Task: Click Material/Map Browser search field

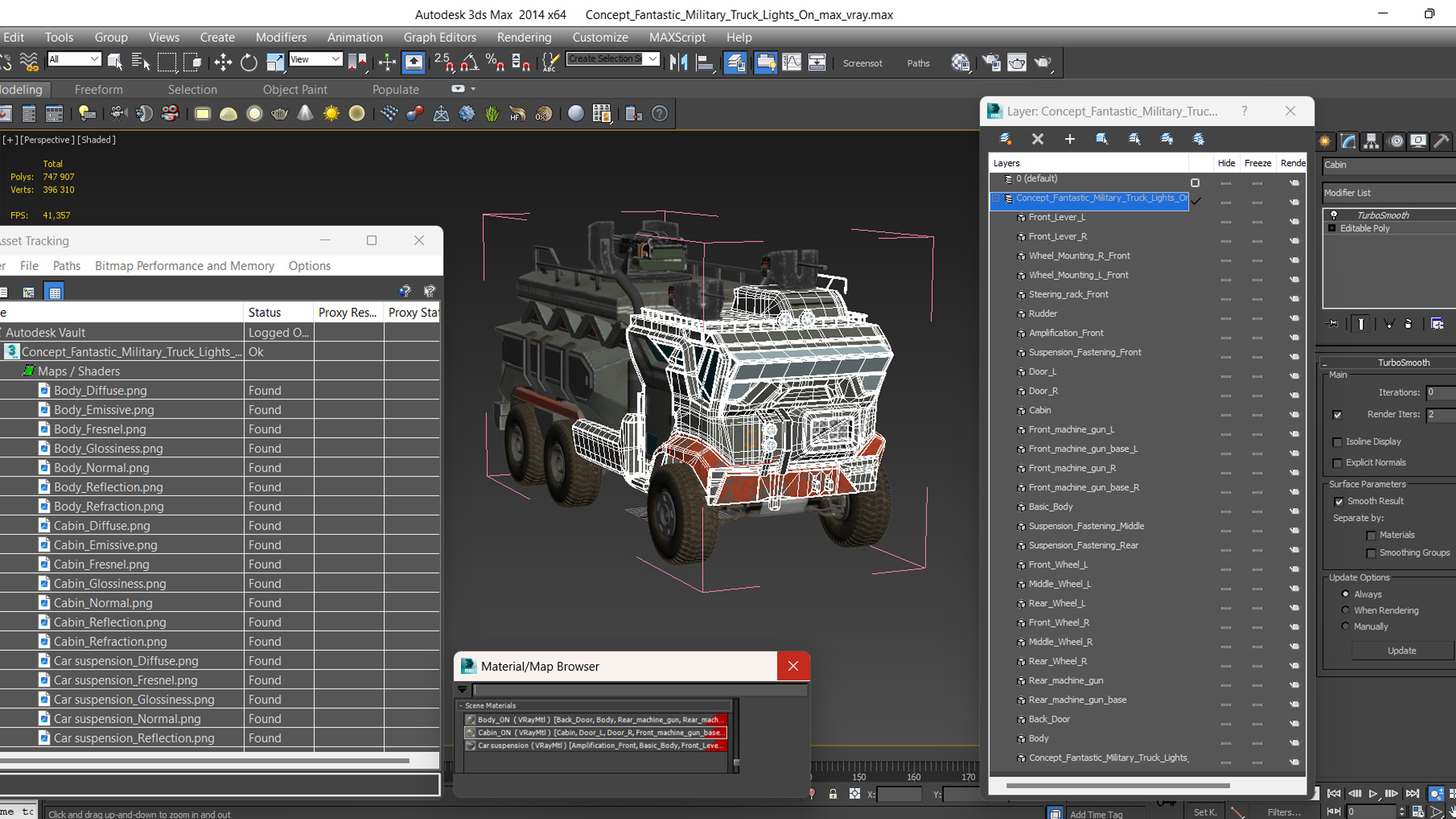Action: click(639, 690)
